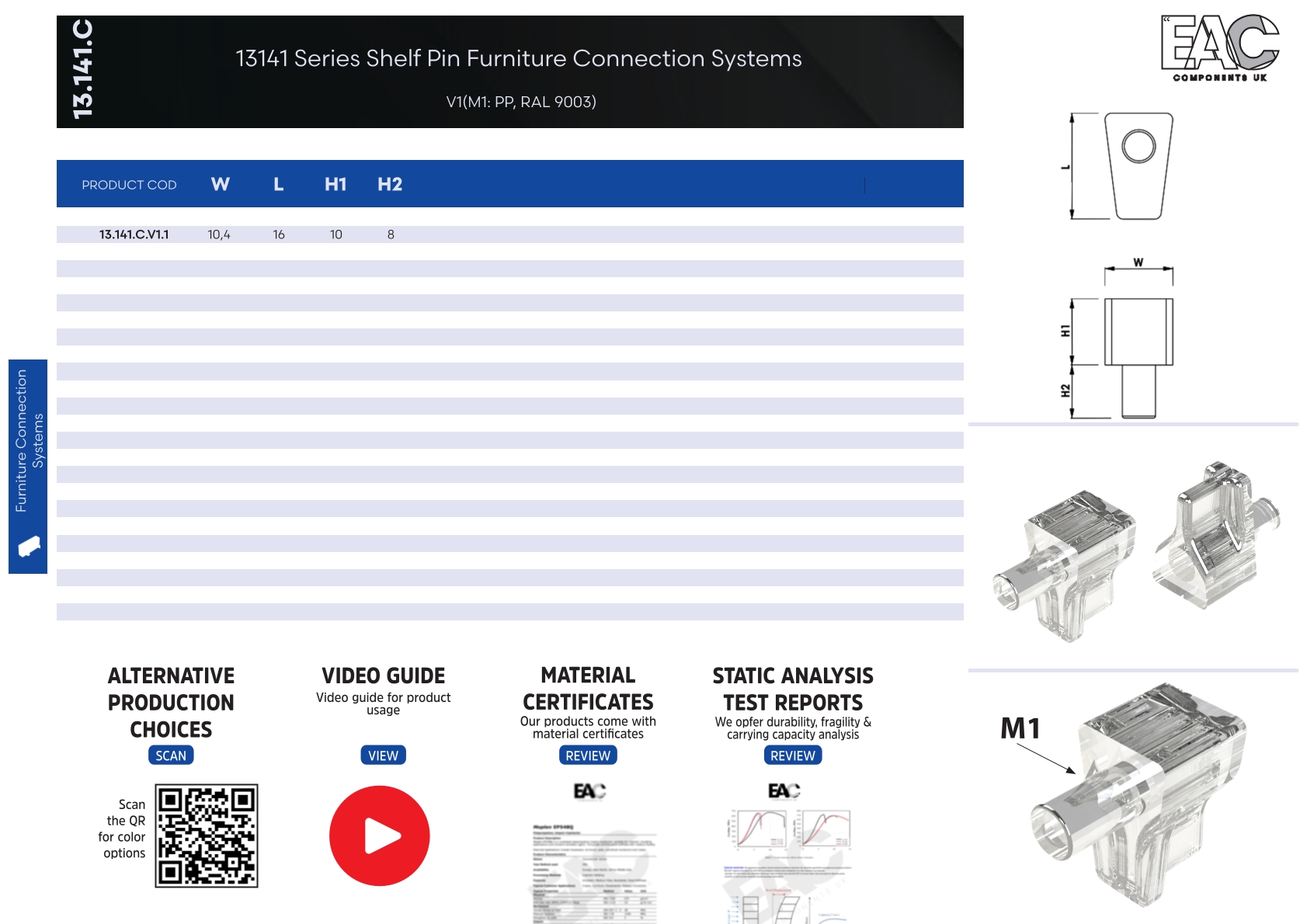Click the V1(M1: PP, RAL 9003) subtitle
Screen dimensions: 1307x924
[x=521, y=102]
